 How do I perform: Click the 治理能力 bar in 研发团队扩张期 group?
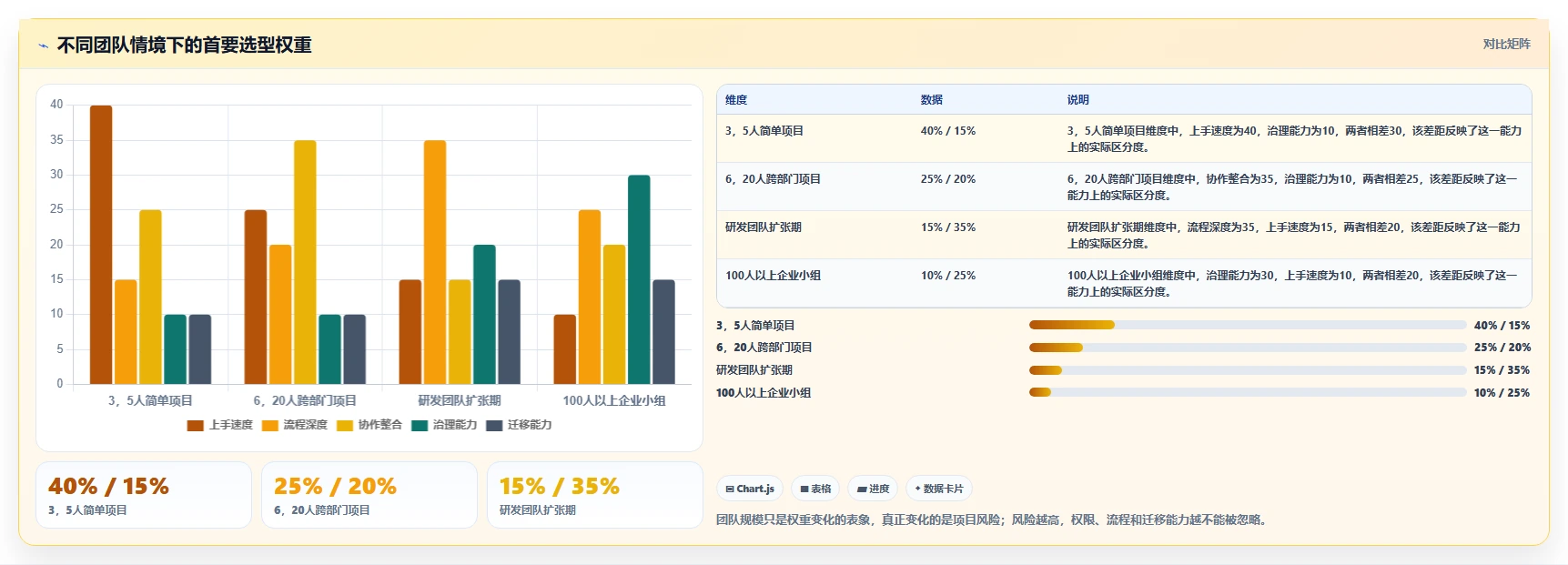tap(484, 315)
